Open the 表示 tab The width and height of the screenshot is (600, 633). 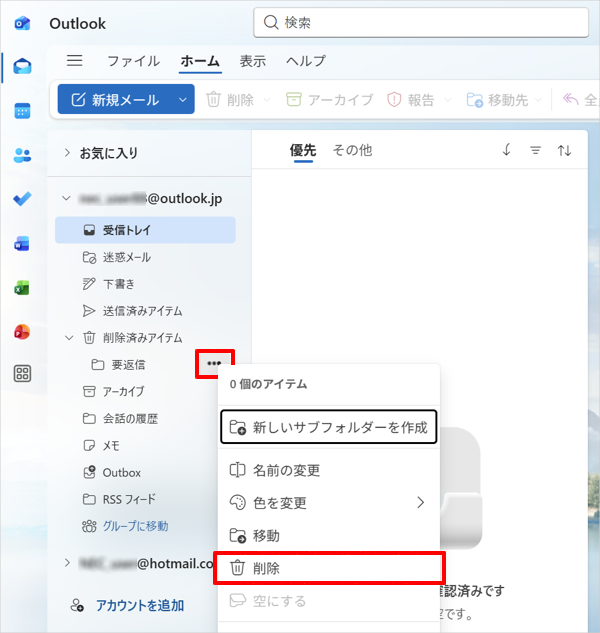click(x=253, y=61)
